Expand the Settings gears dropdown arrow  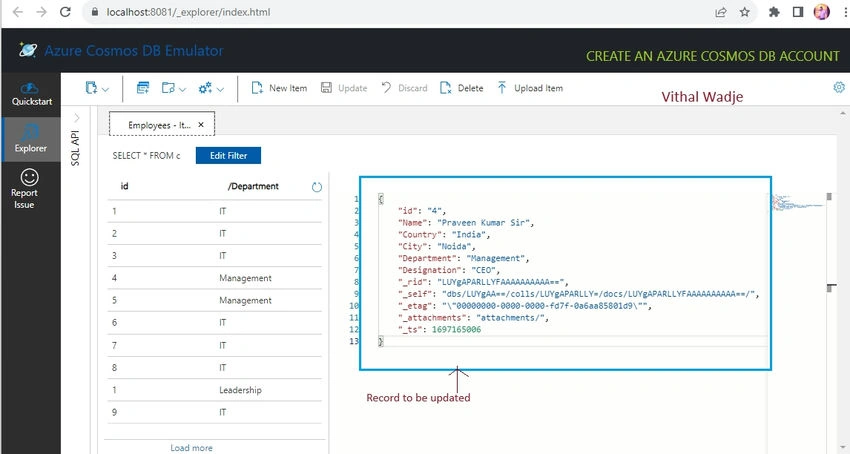[220, 89]
